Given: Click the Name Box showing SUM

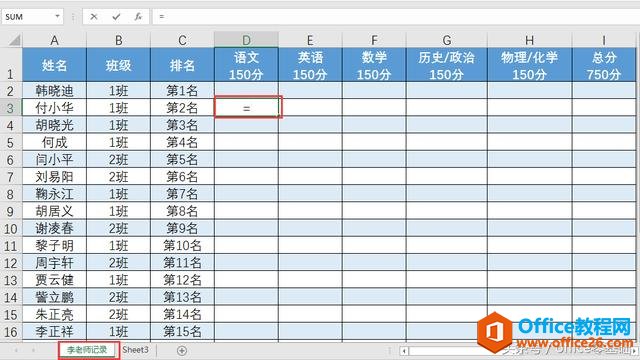Looking at the screenshot, I should pyautogui.click(x=28, y=17).
